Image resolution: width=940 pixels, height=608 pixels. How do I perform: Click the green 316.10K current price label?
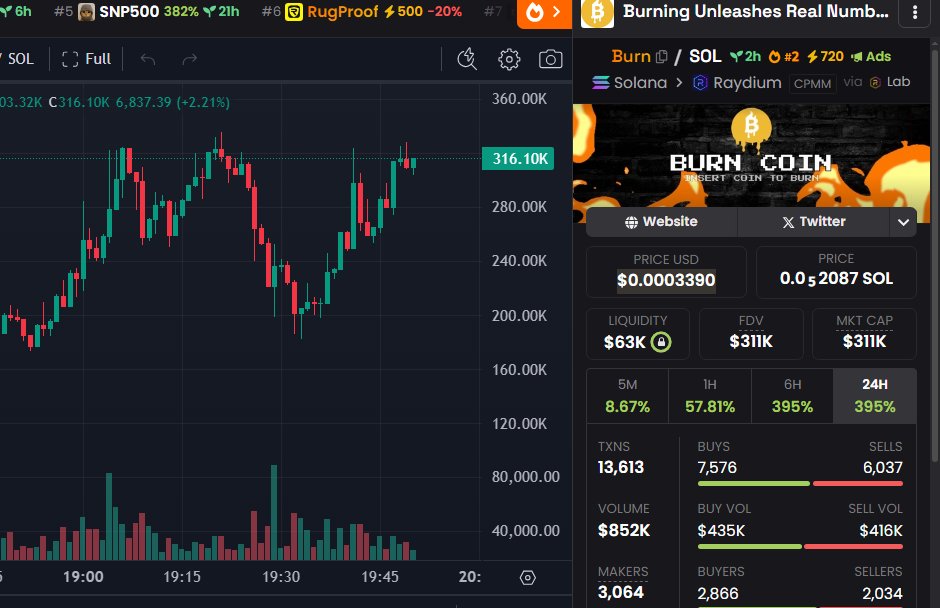(518, 159)
